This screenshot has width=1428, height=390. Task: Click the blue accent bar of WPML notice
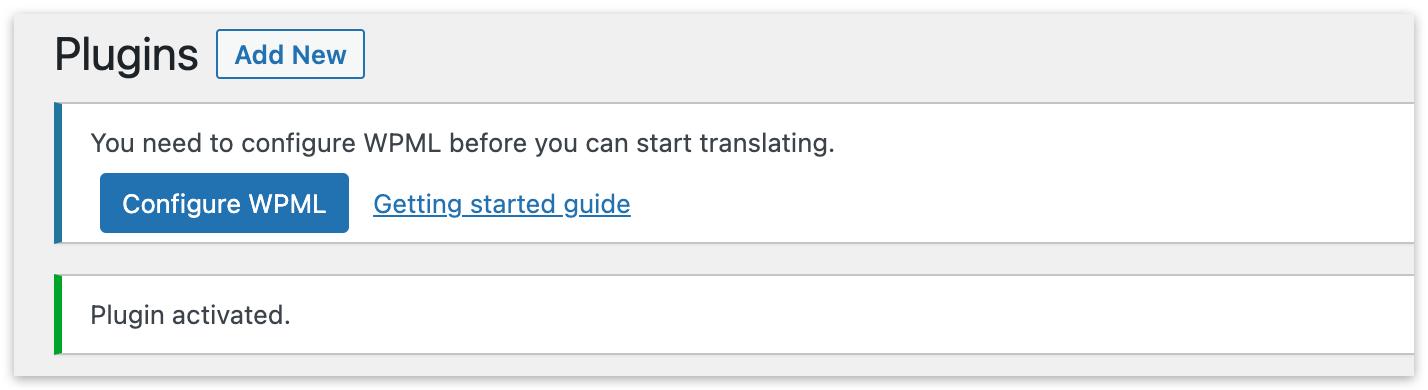tap(58, 172)
